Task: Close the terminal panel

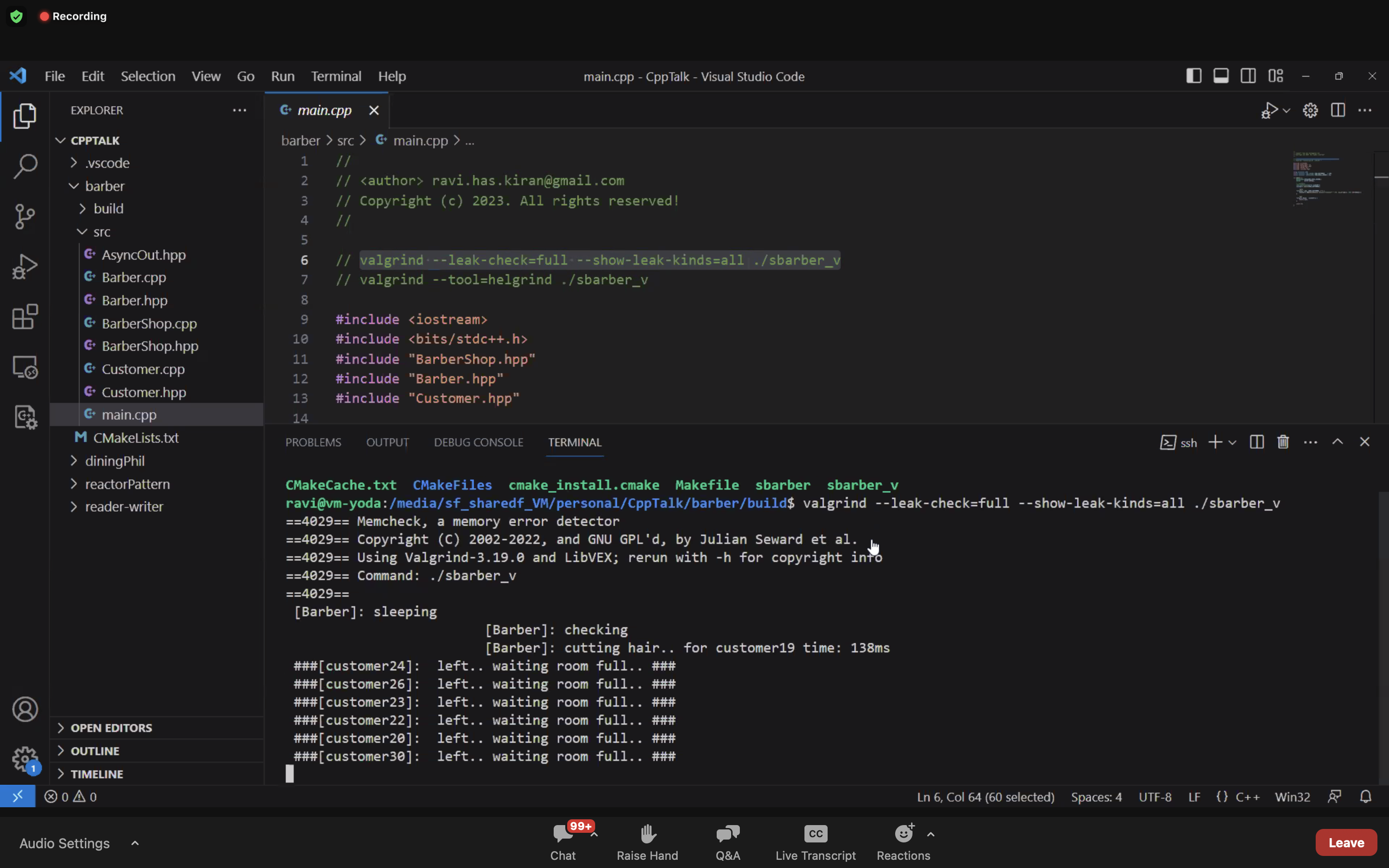Action: 1364,442
